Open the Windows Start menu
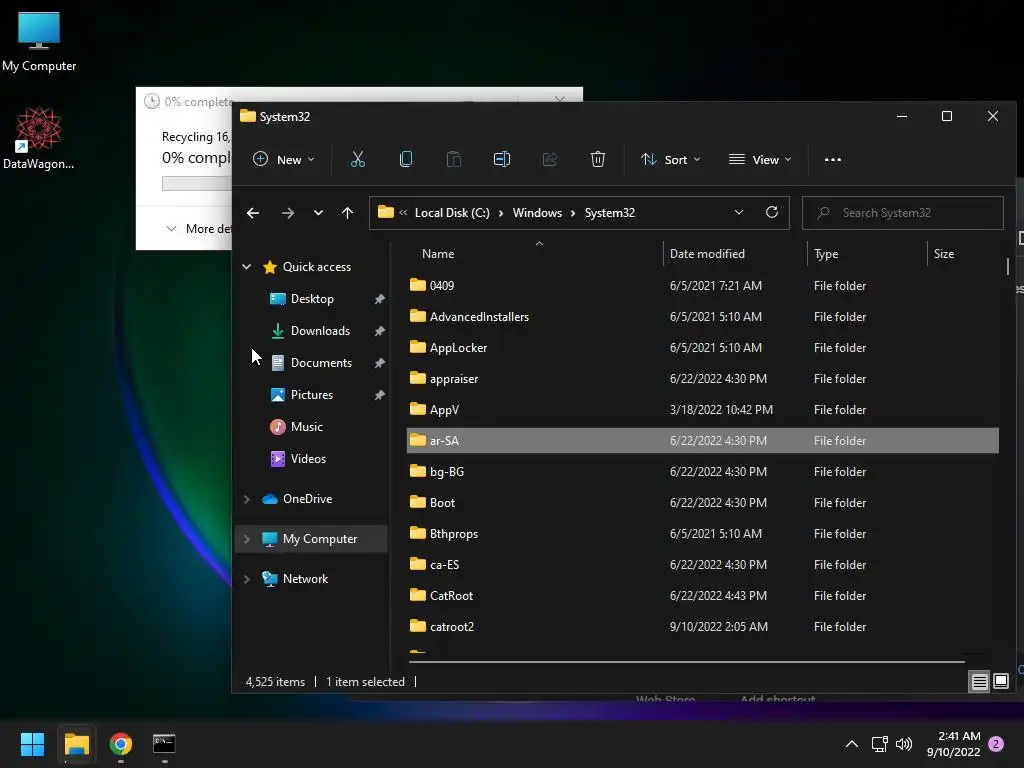 coord(32,744)
